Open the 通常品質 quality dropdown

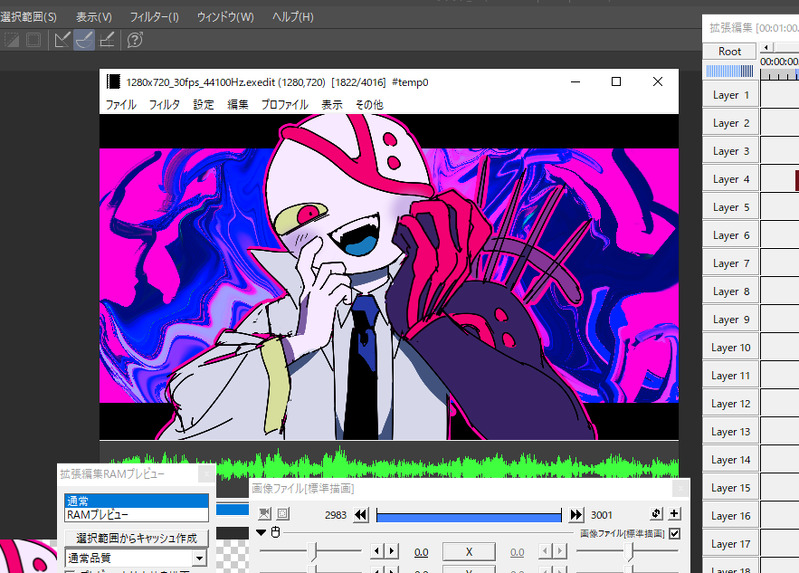click(200, 558)
